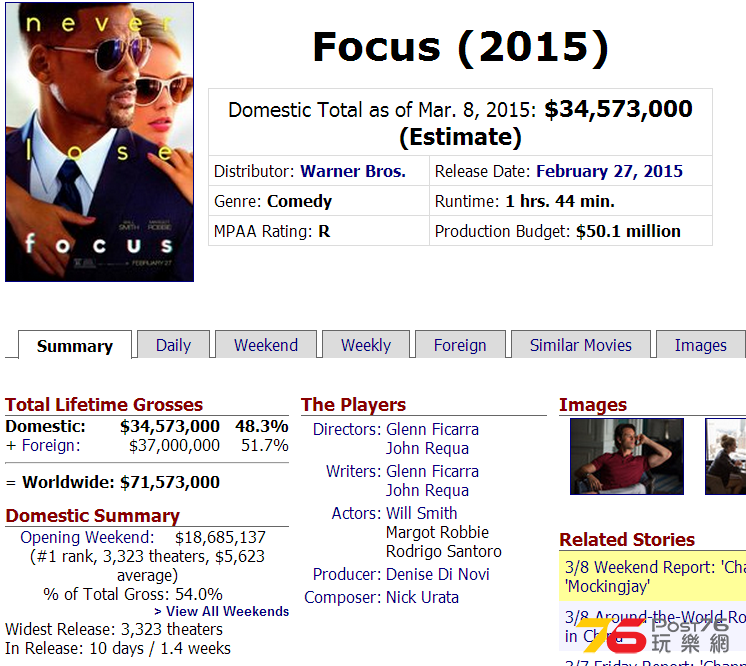This screenshot has height=666, width=746.
Task: Open composer Nick Urata's page
Action: pos(422,597)
